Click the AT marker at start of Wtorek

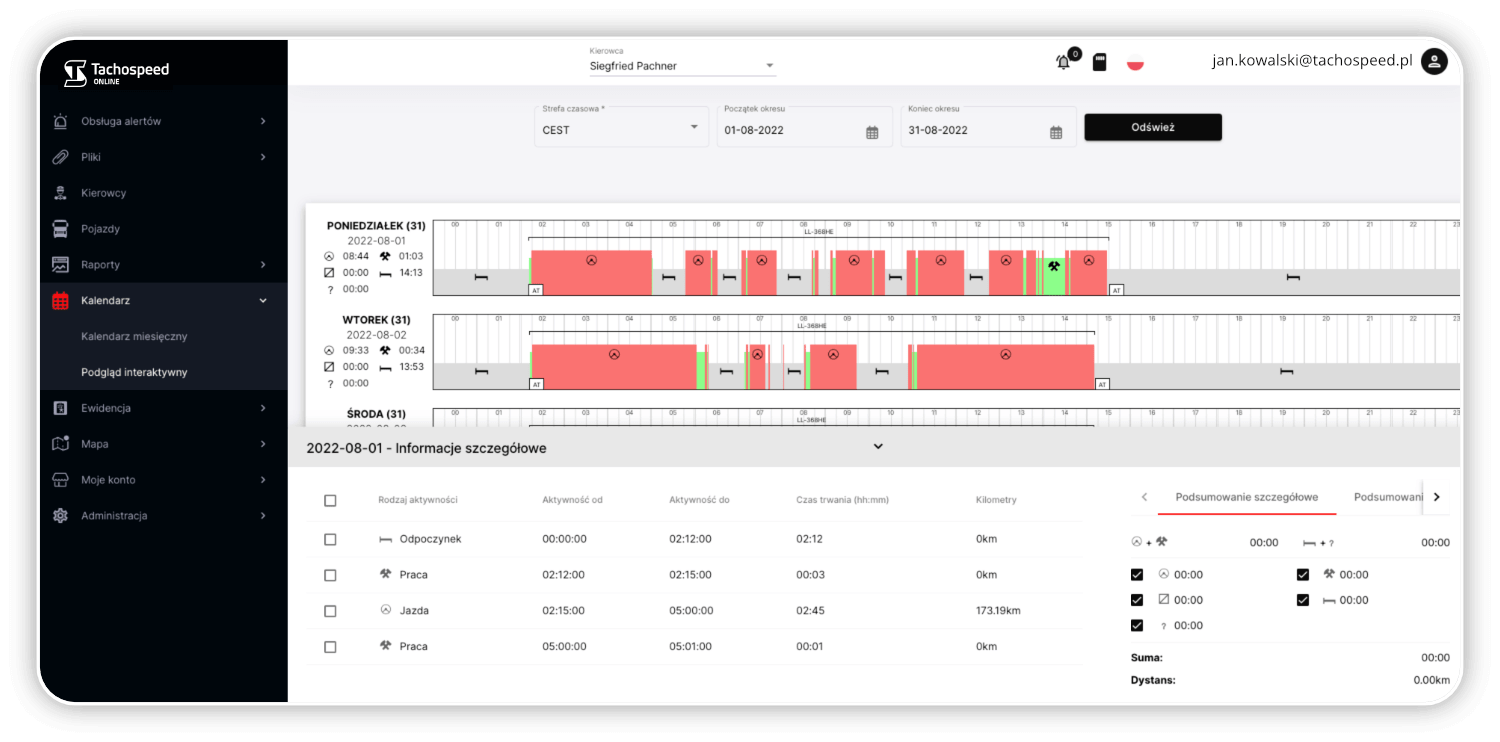(x=537, y=384)
